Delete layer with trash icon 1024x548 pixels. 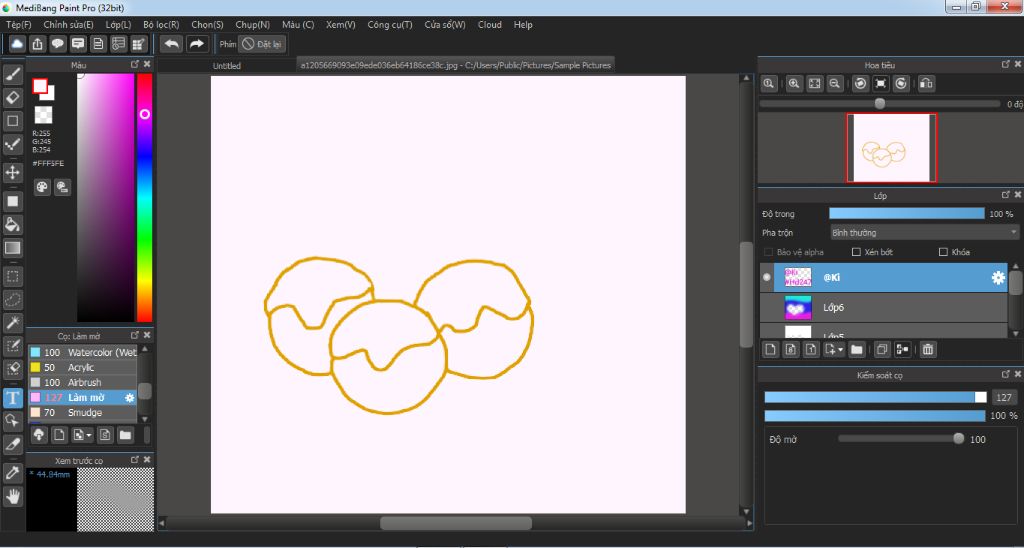[x=928, y=350]
